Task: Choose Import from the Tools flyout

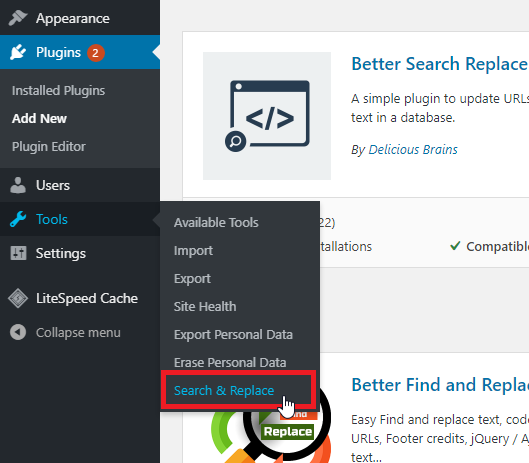Action: point(193,251)
